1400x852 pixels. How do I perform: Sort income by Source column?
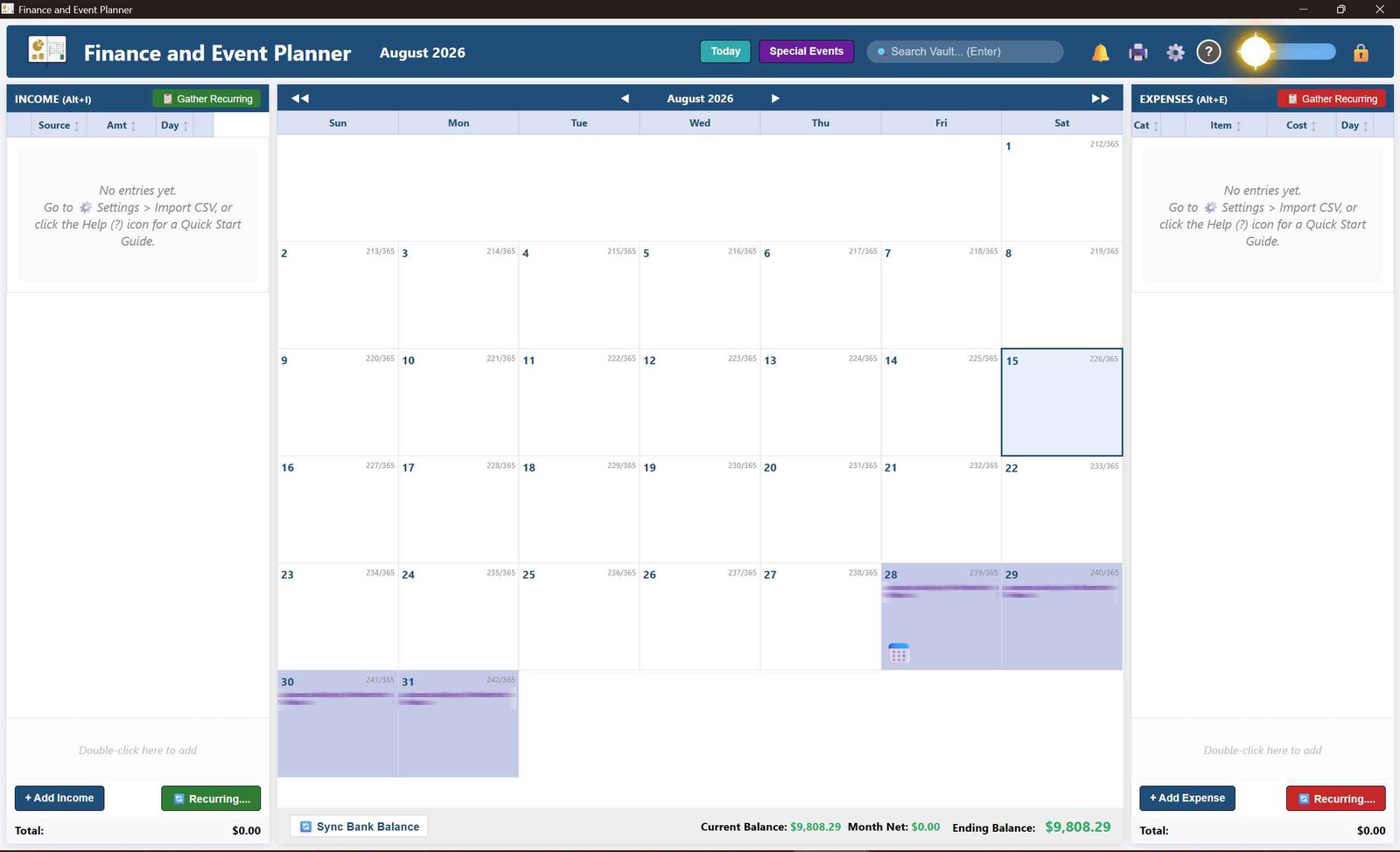[59, 125]
